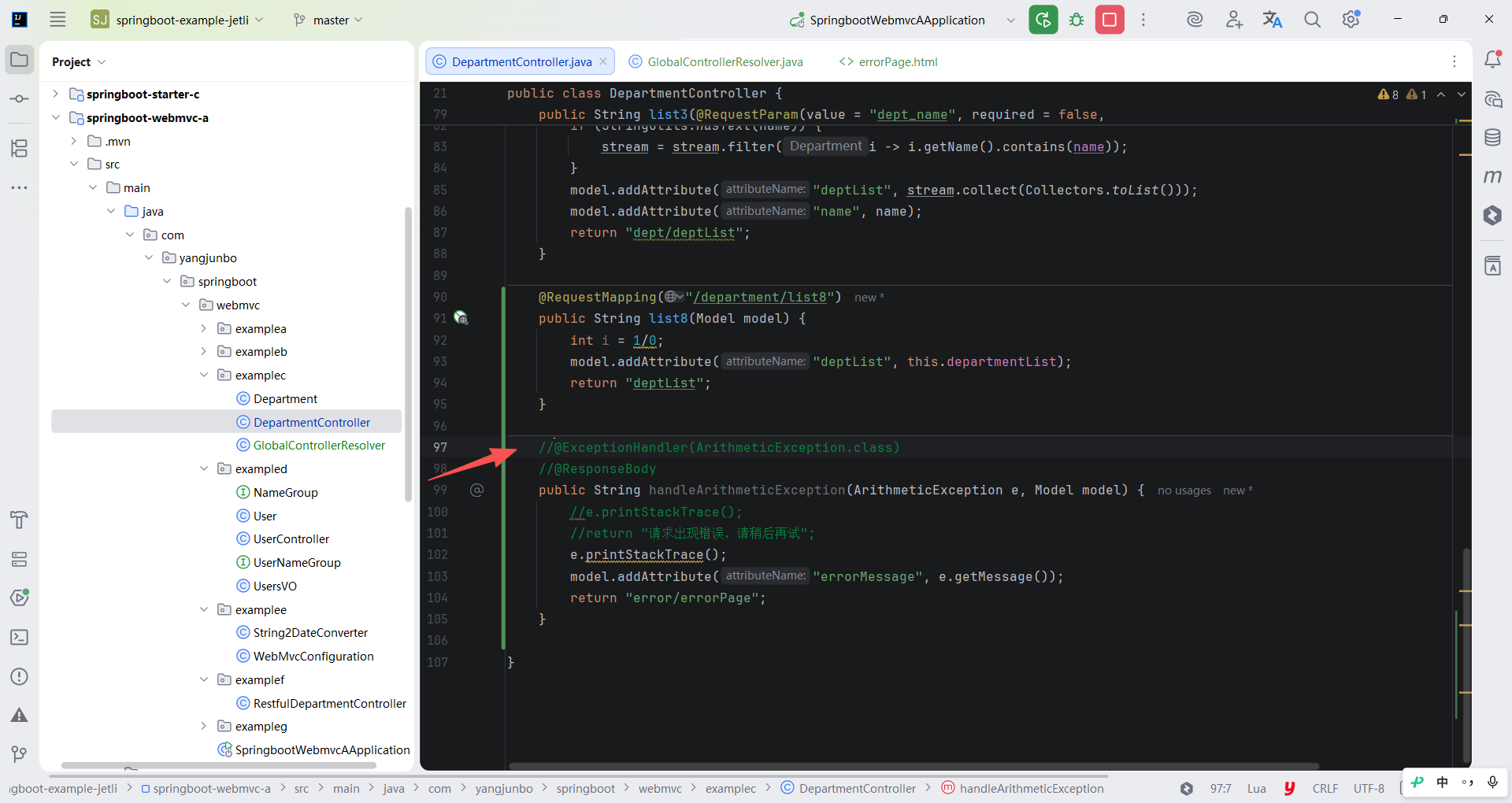Go to previous highlighted problem arrow
Screen dimensions: 1512x803
(x=1441, y=94)
